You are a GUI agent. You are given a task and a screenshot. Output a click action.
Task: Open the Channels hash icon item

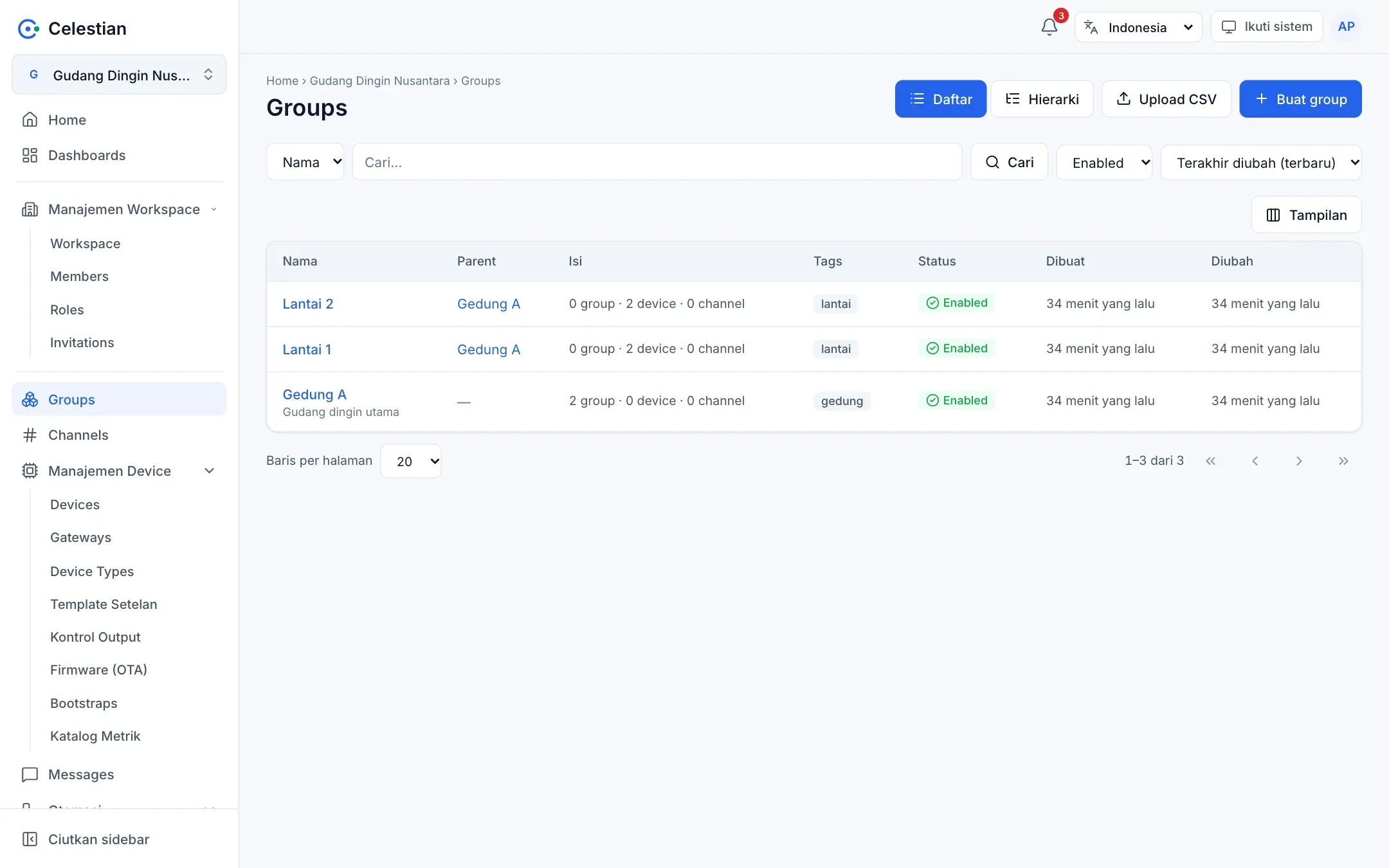119,435
